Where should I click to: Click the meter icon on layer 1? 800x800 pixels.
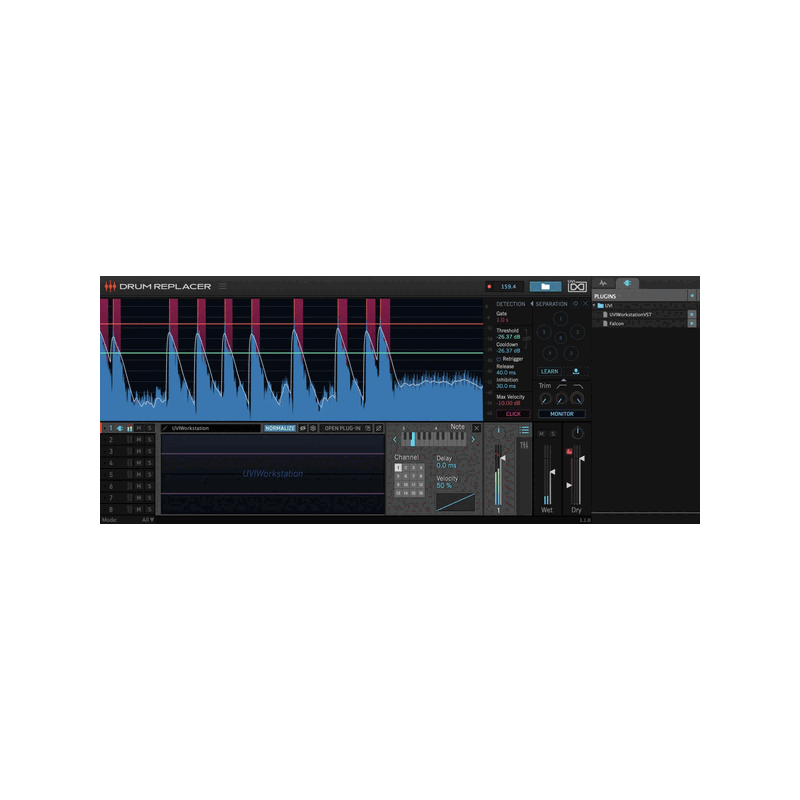pyautogui.click(x=130, y=428)
